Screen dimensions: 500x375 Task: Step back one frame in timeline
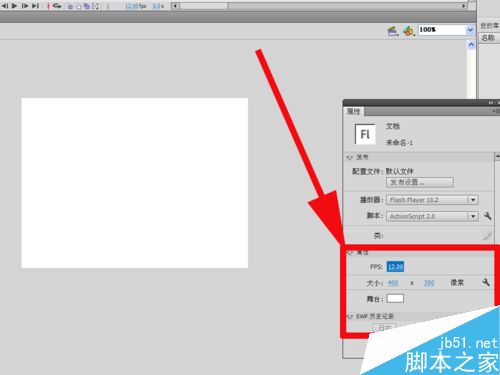(5, 6)
